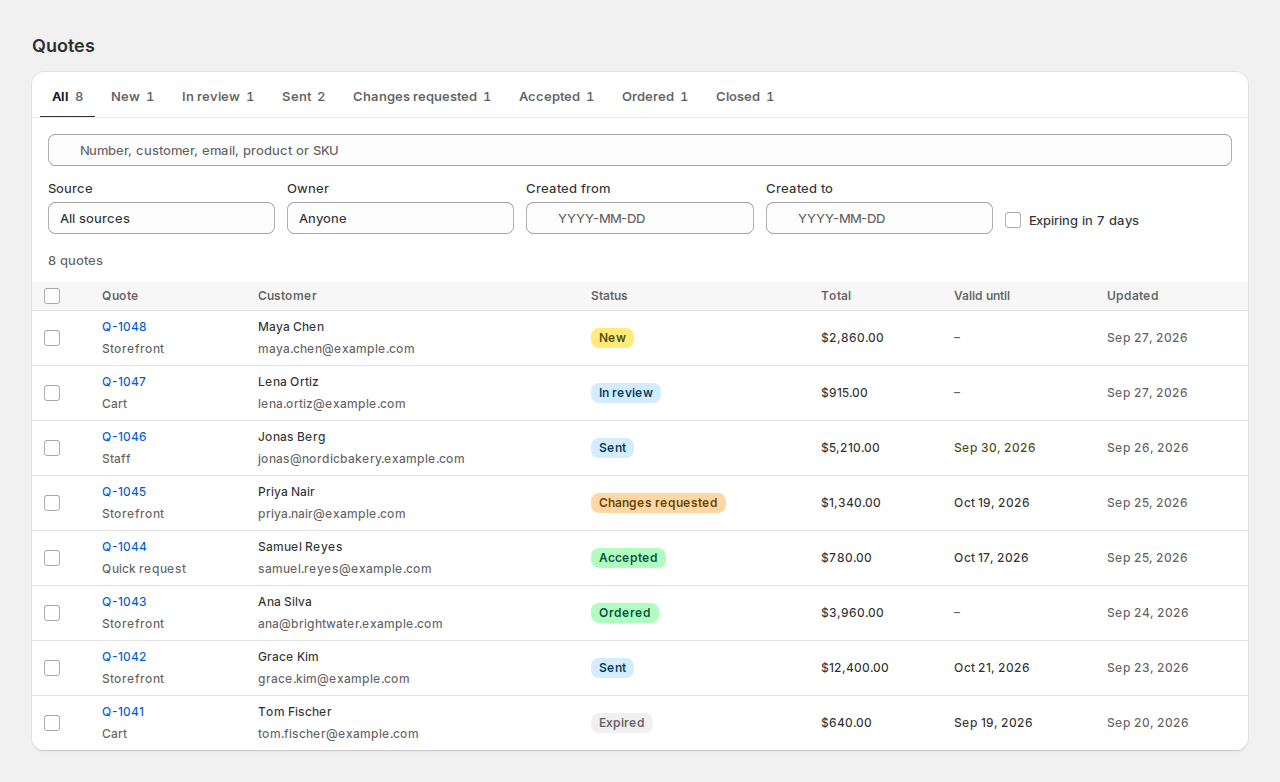Click the Created from date field
This screenshot has width=1280, height=782.
640,218
